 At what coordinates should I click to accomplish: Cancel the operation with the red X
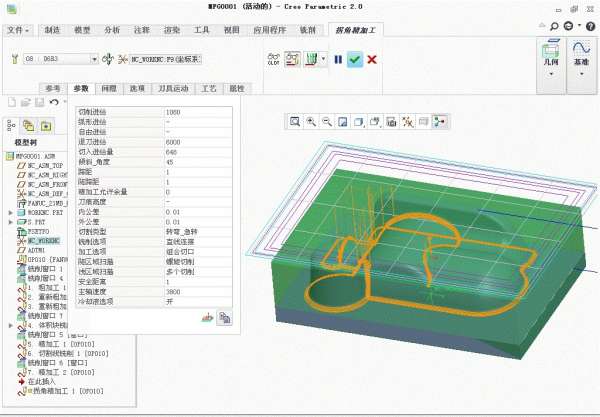pos(372,60)
